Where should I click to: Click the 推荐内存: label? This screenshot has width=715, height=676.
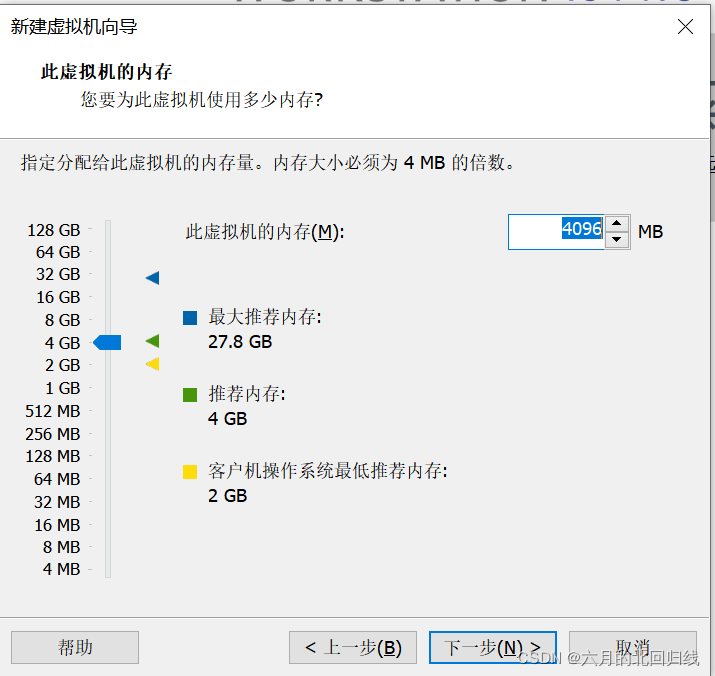click(x=247, y=394)
